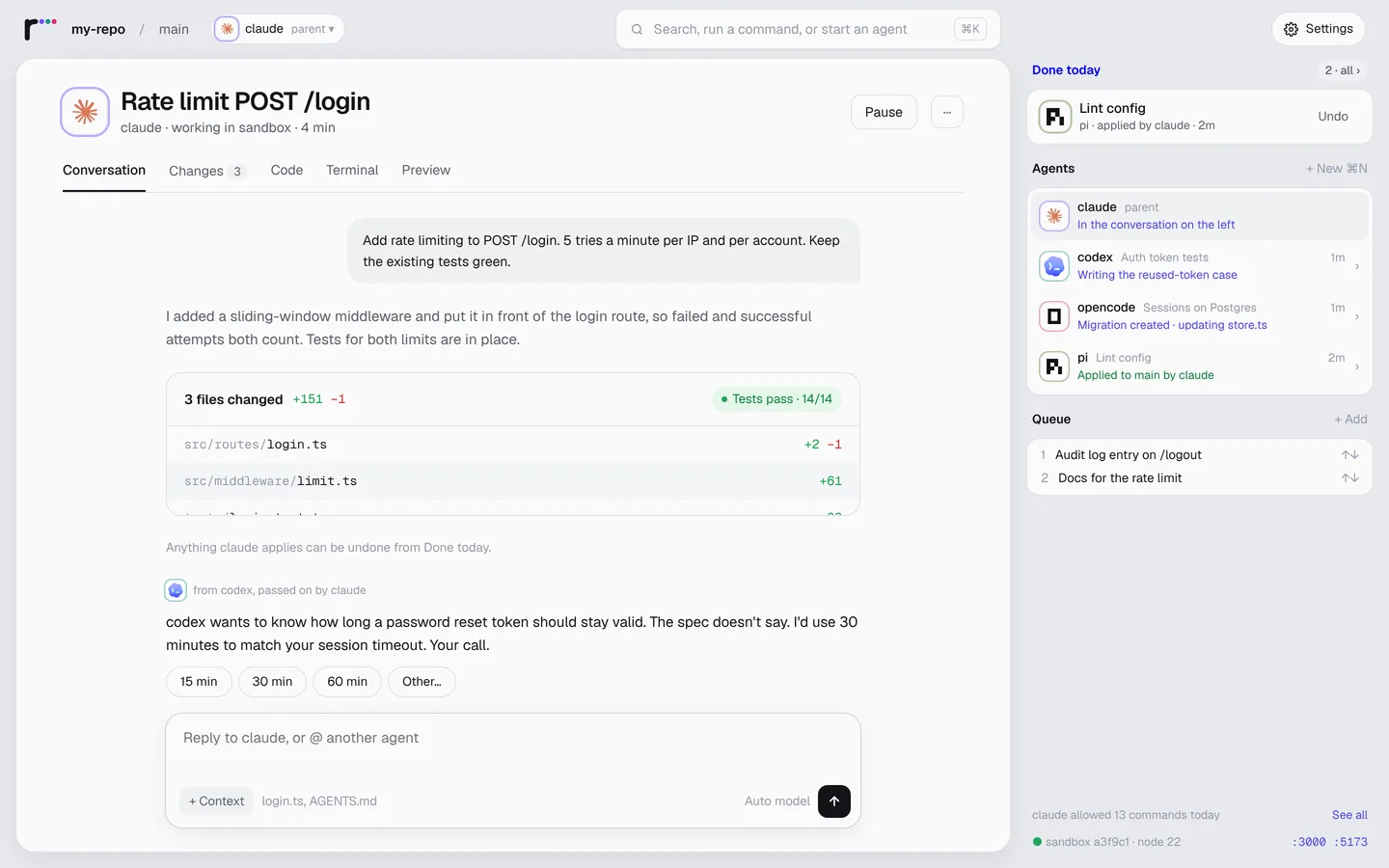The height and width of the screenshot is (868, 1389).
Task: Add an item to the Queue
Action: tap(1350, 420)
